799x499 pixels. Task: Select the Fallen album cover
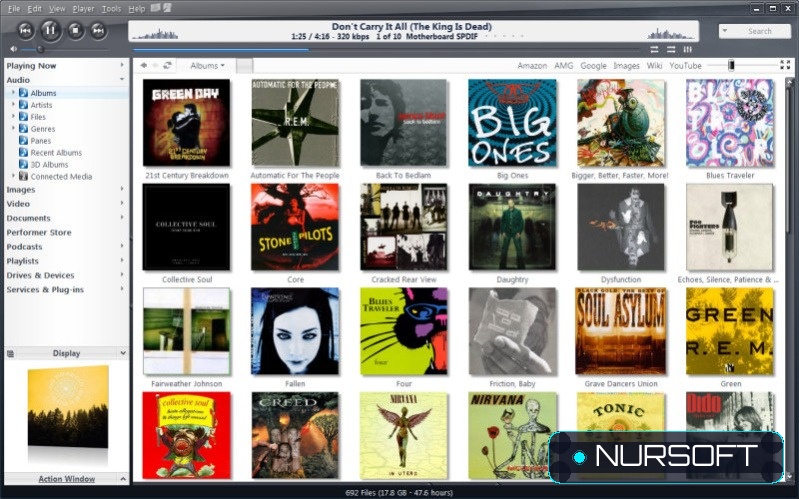pyautogui.click(x=295, y=331)
